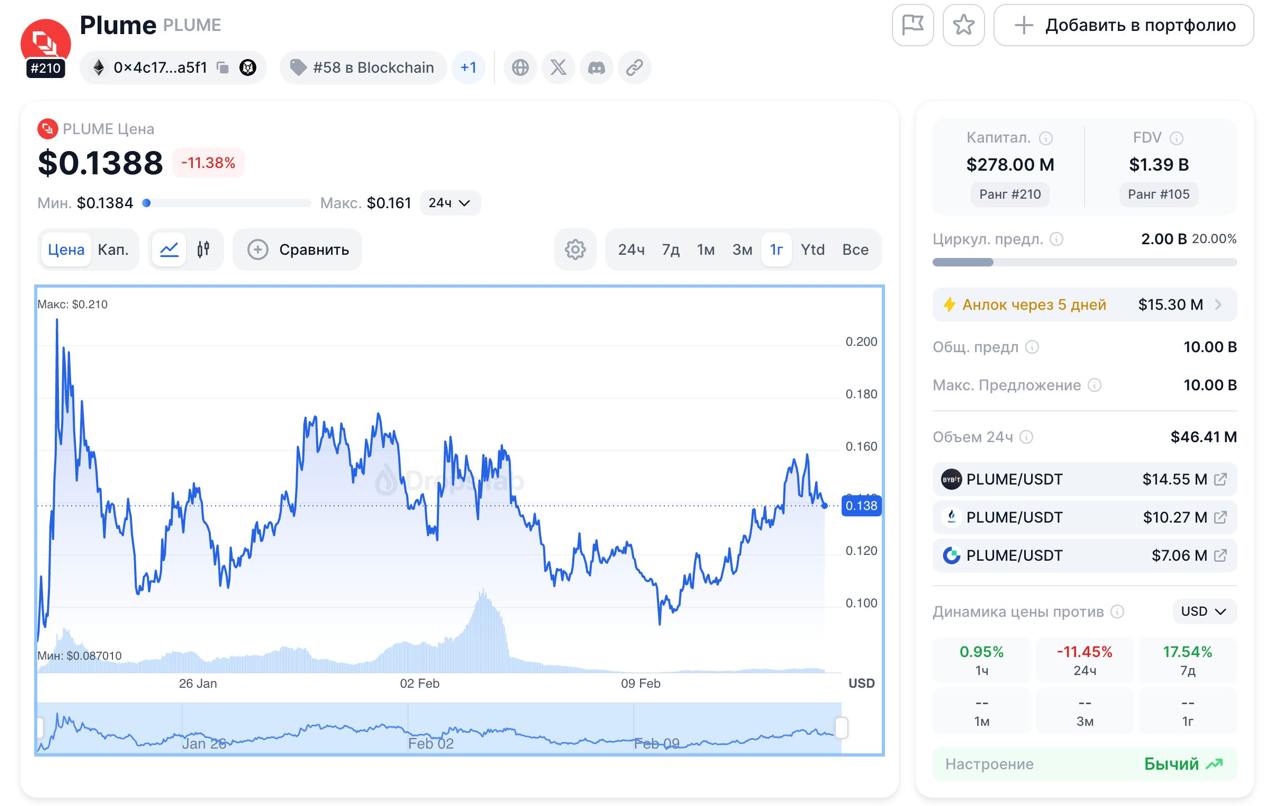This screenshot has width=1280, height=806.
Task: Star Plume to add to watchlist
Action: 964,25
